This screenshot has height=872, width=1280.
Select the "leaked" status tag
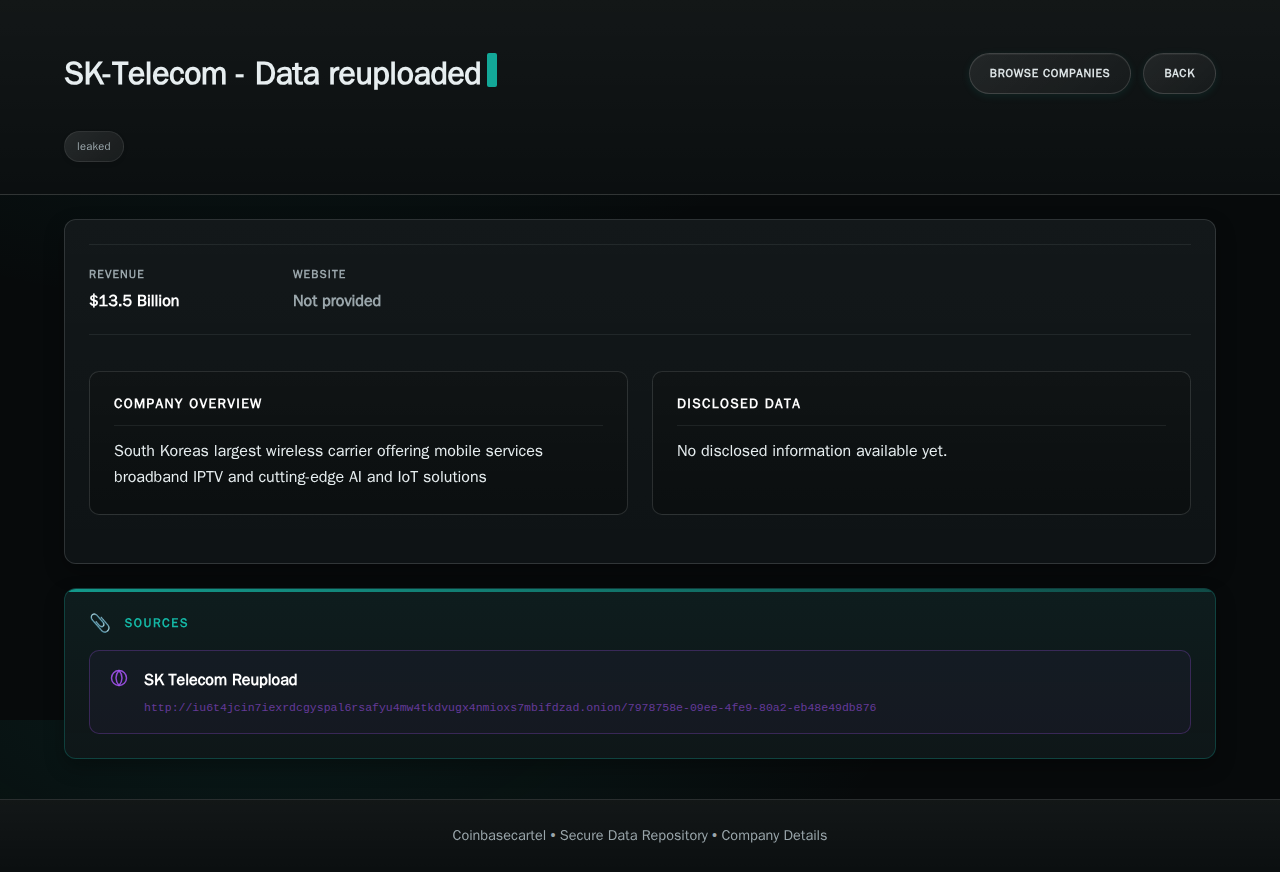(94, 146)
